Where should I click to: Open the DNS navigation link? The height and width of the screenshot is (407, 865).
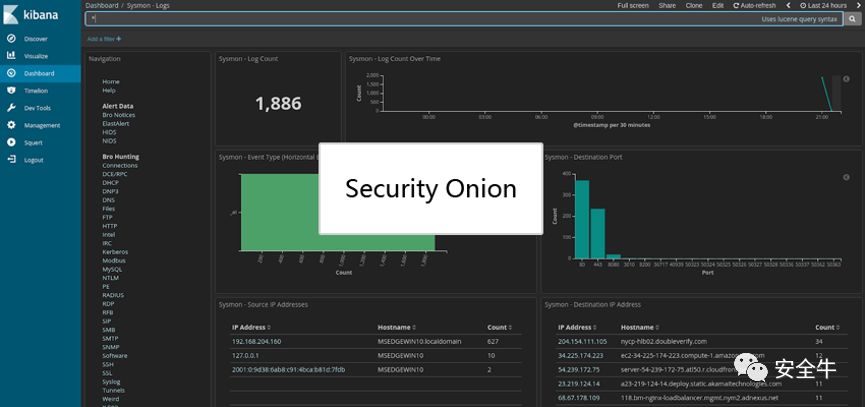(x=108, y=200)
